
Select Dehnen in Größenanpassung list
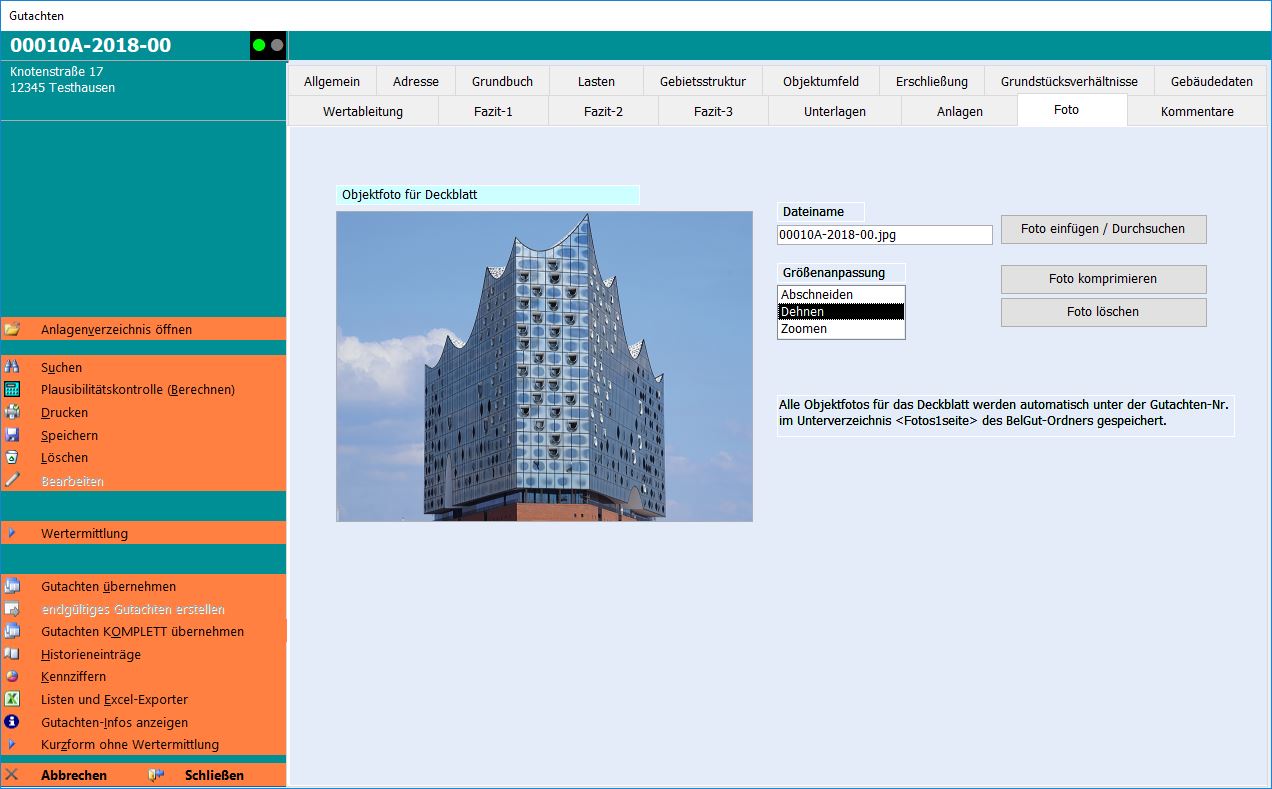[841, 311]
